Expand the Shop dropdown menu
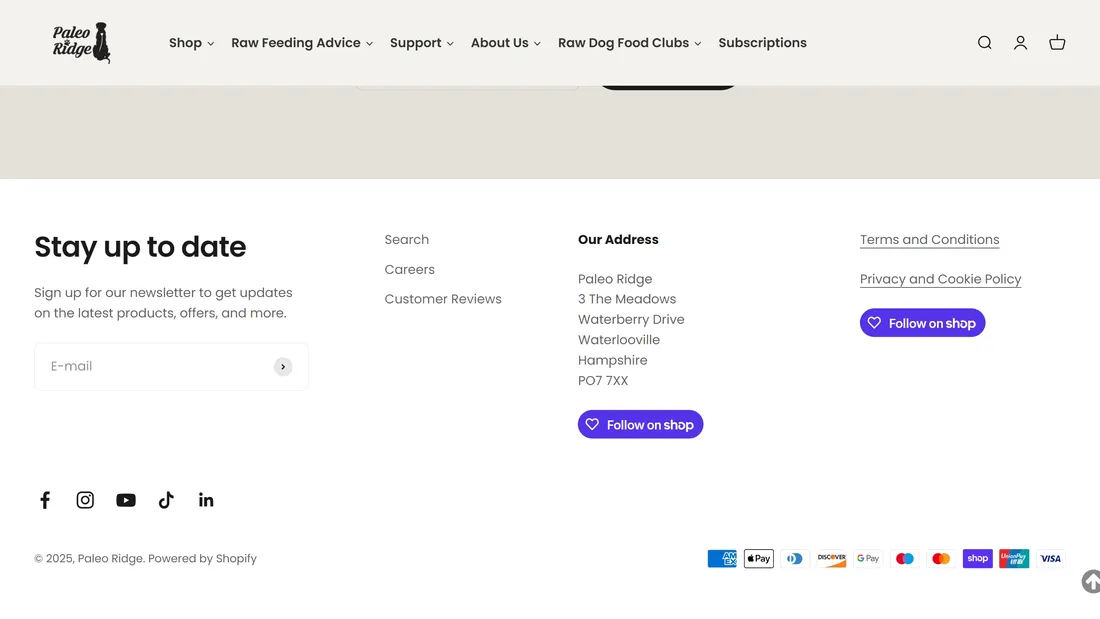Viewport: 1100px width, 619px height. coord(191,43)
